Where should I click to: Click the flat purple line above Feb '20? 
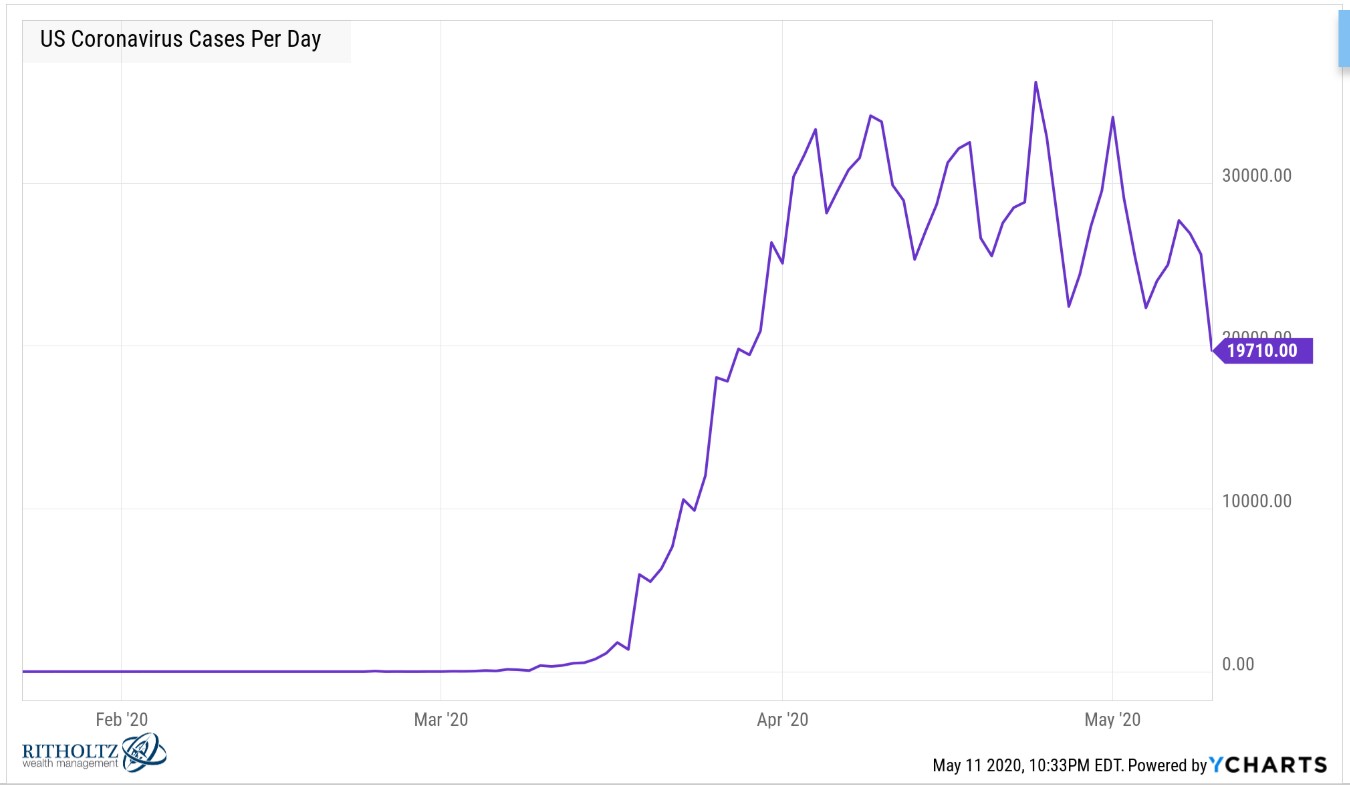[122, 671]
